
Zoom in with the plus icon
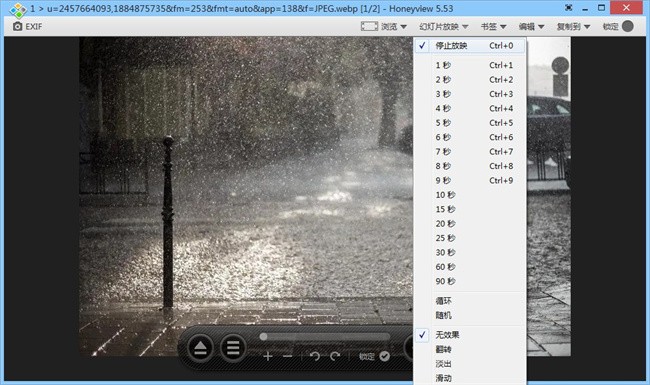point(268,356)
